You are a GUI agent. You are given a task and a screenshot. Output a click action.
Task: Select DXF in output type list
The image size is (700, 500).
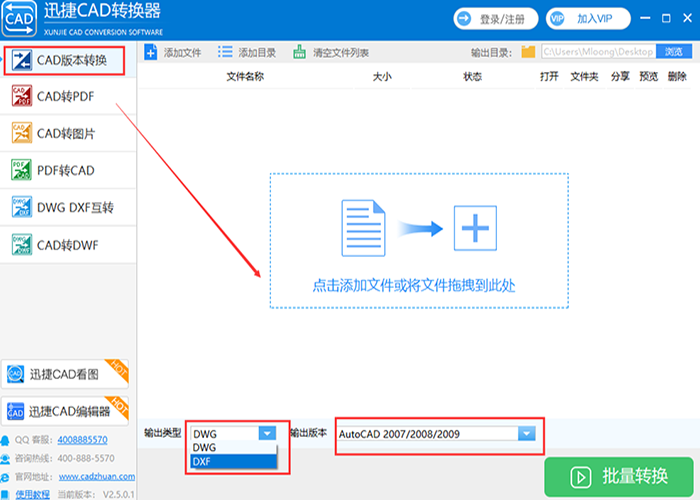[233, 461]
